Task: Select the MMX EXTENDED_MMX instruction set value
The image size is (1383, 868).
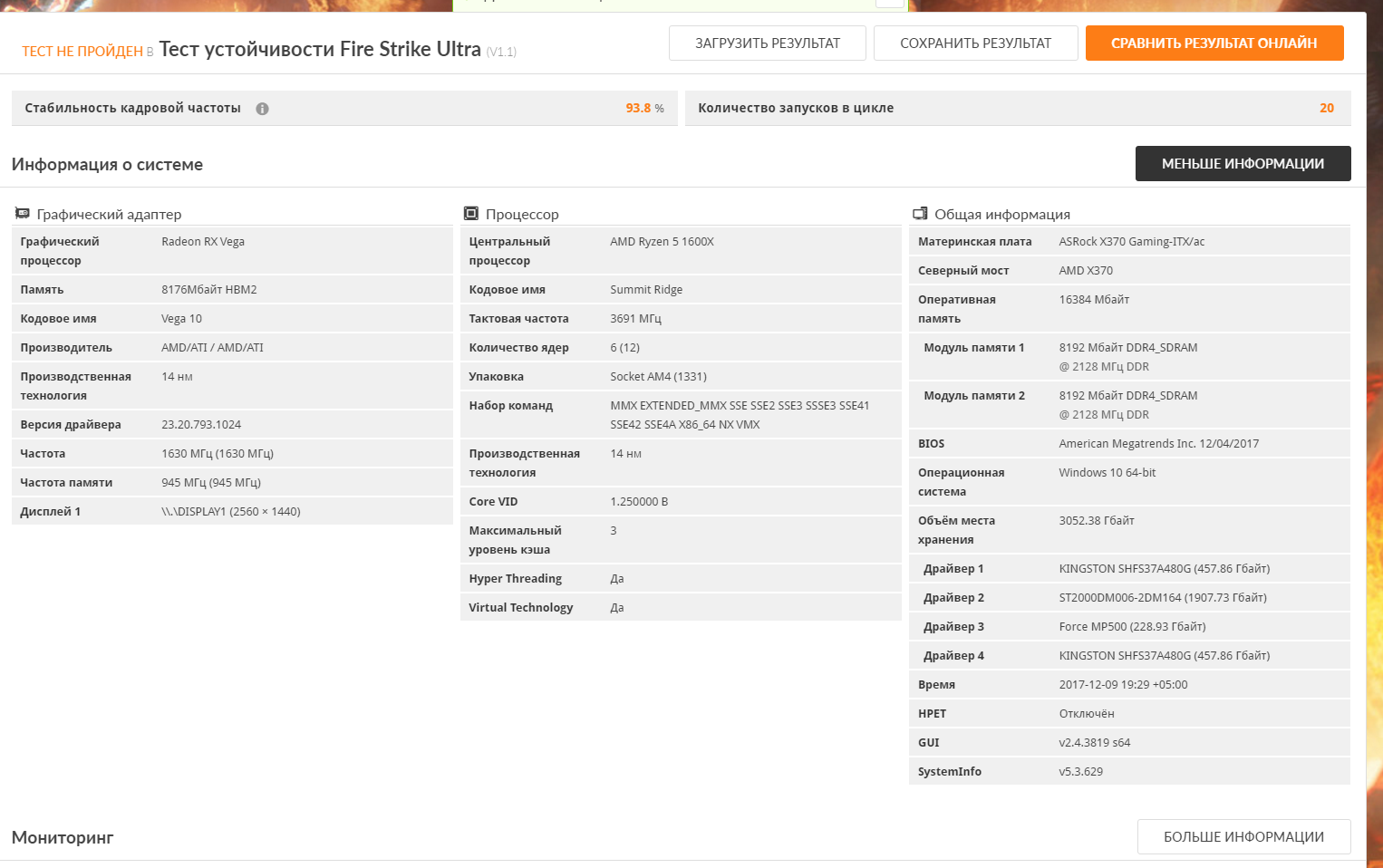Action: pos(740,415)
